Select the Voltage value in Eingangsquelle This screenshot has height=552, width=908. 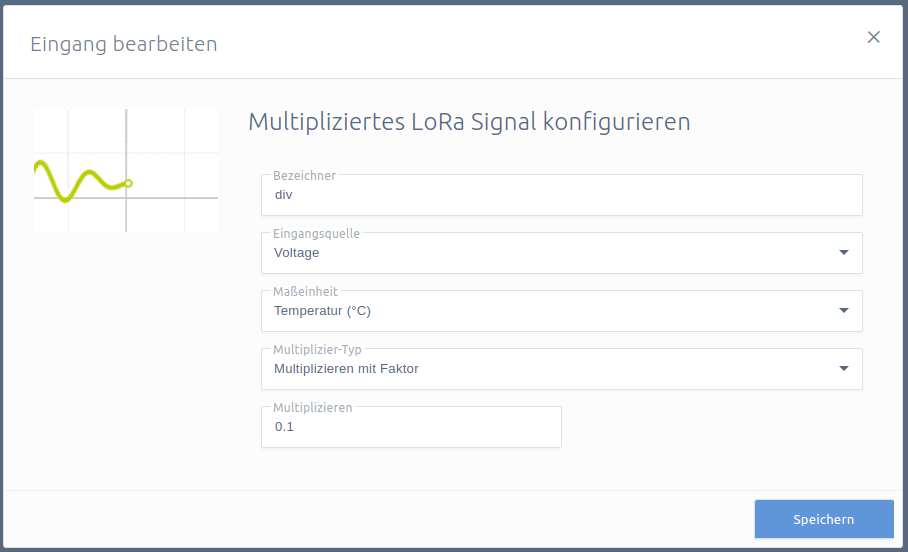click(296, 253)
